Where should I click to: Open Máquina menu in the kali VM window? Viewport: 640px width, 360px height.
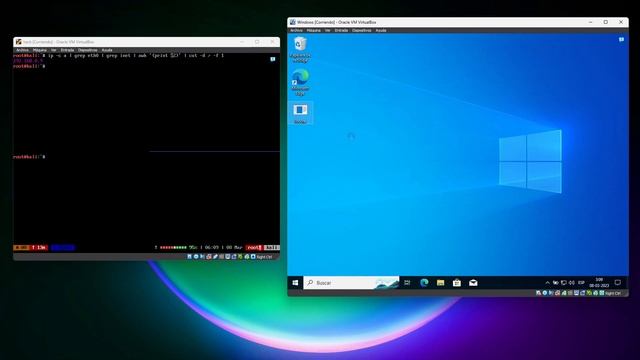click(x=40, y=50)
